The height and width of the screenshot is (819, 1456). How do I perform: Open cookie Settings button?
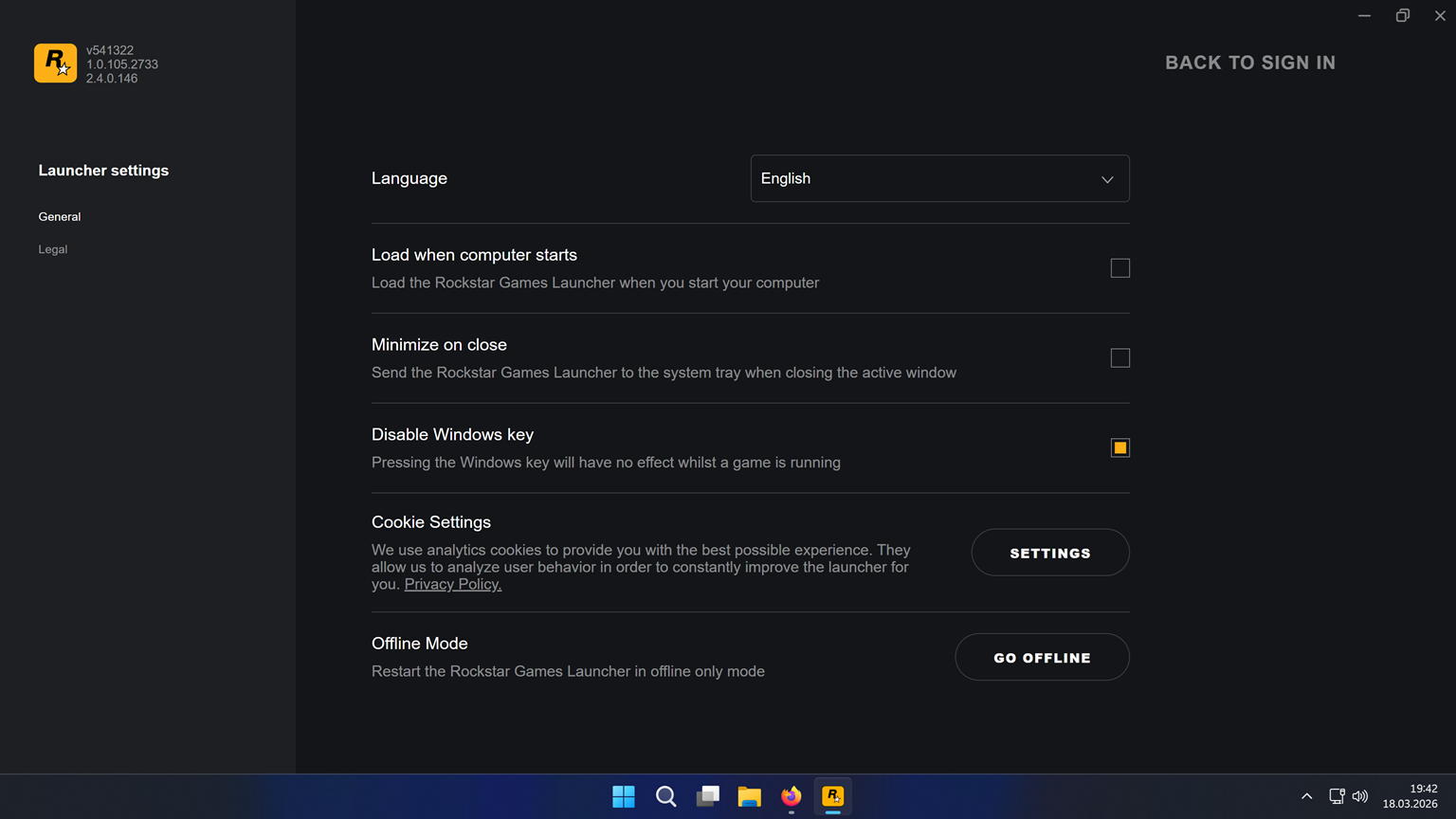[1050, 553]
